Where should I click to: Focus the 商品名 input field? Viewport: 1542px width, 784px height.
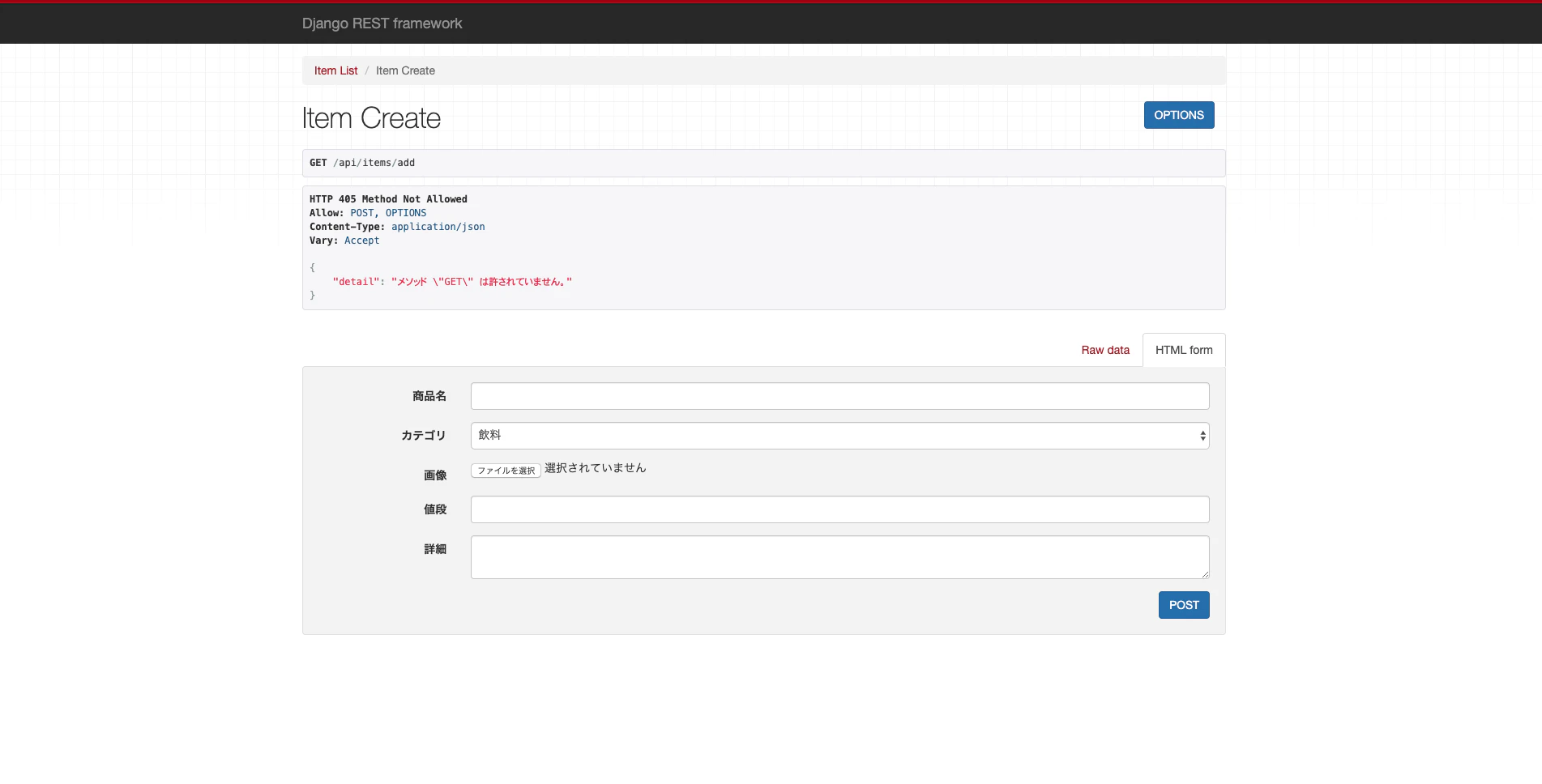[839, 396]
